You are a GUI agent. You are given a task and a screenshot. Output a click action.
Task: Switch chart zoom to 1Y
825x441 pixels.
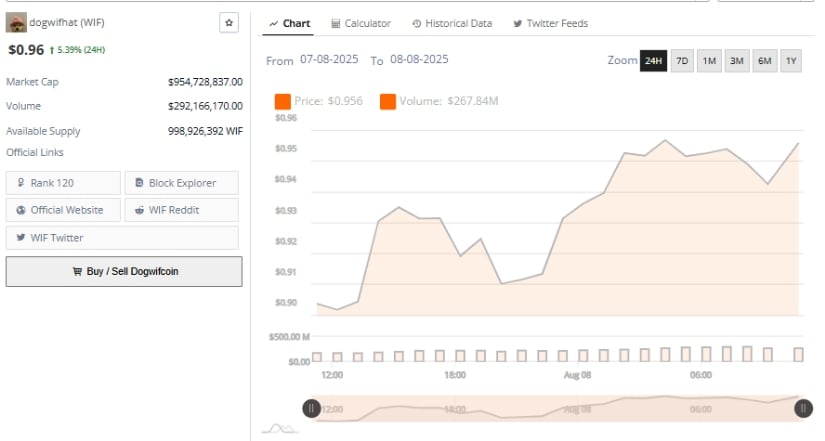[791, 61]
